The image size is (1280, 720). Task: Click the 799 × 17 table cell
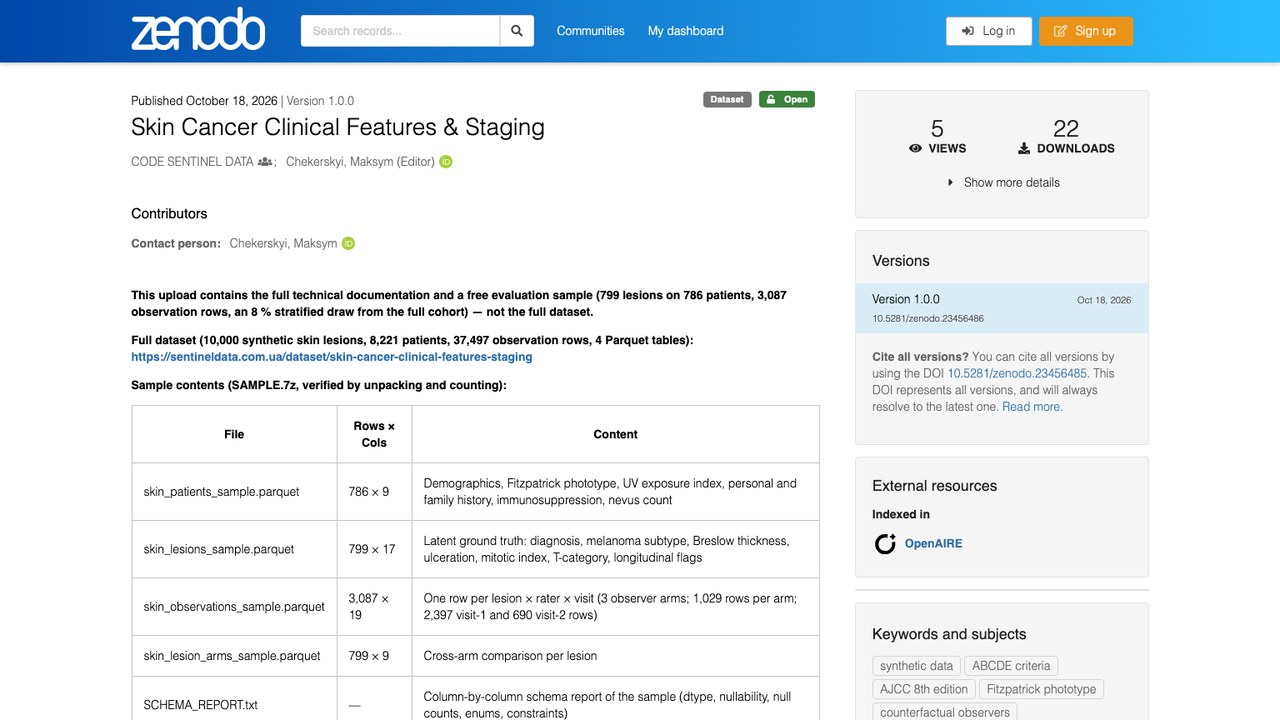[x=375, y=549]
